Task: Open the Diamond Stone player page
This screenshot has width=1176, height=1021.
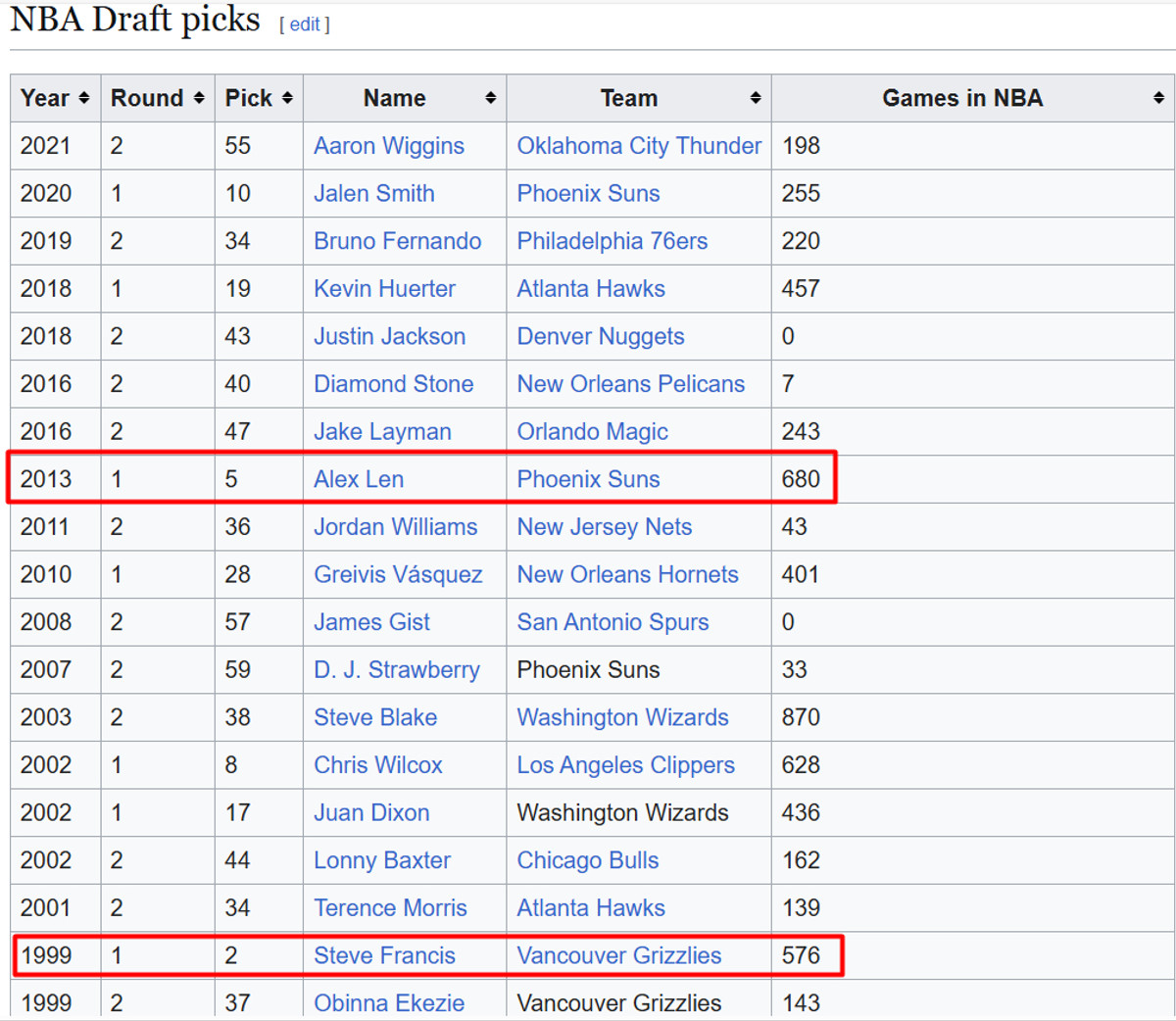Action: click(393, 384)
